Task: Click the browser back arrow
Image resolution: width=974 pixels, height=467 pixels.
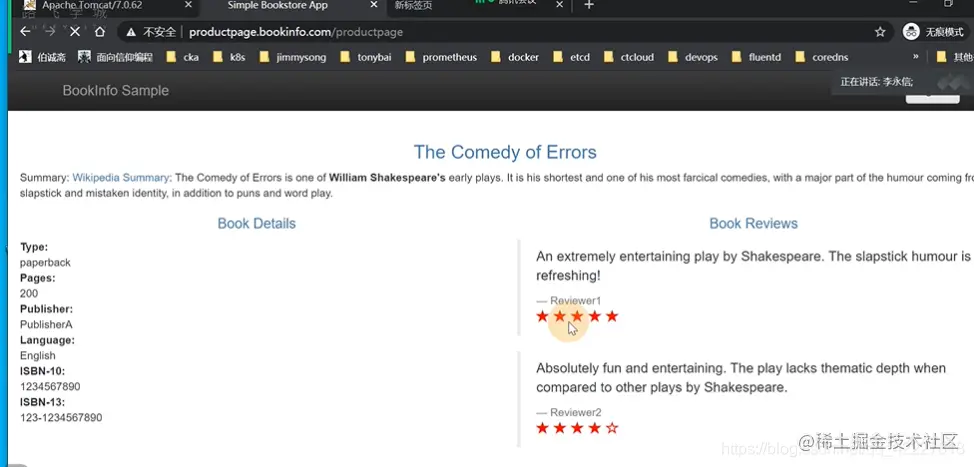Action: [x=25, y=32]
